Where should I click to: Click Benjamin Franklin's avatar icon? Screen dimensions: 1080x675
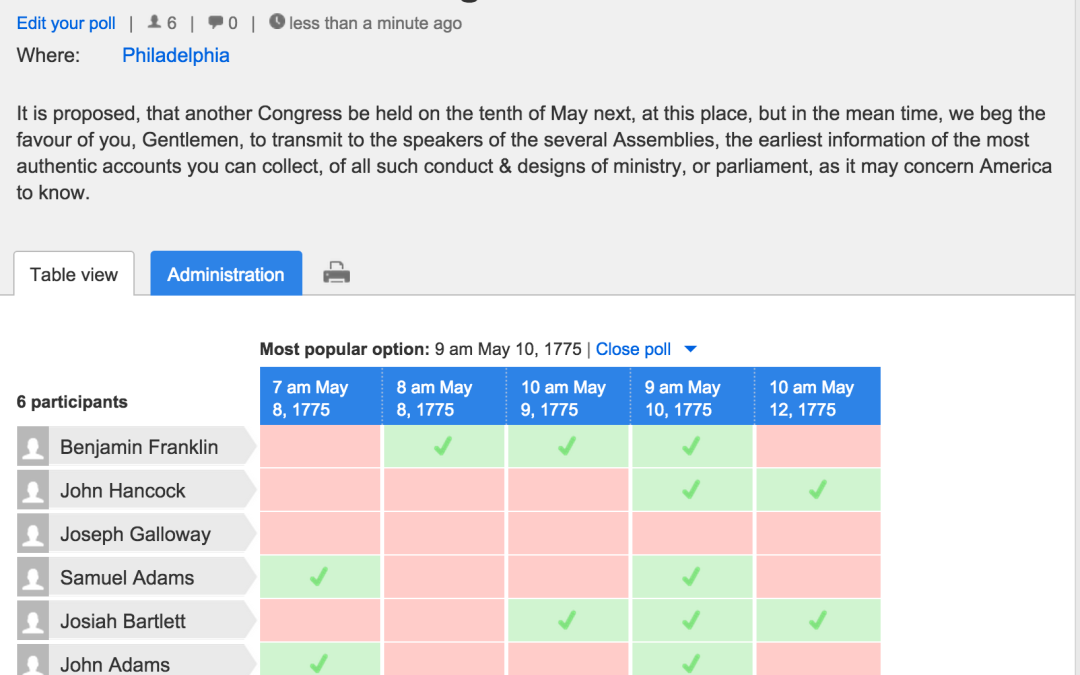pyautogui.click(x=33, y=447)
